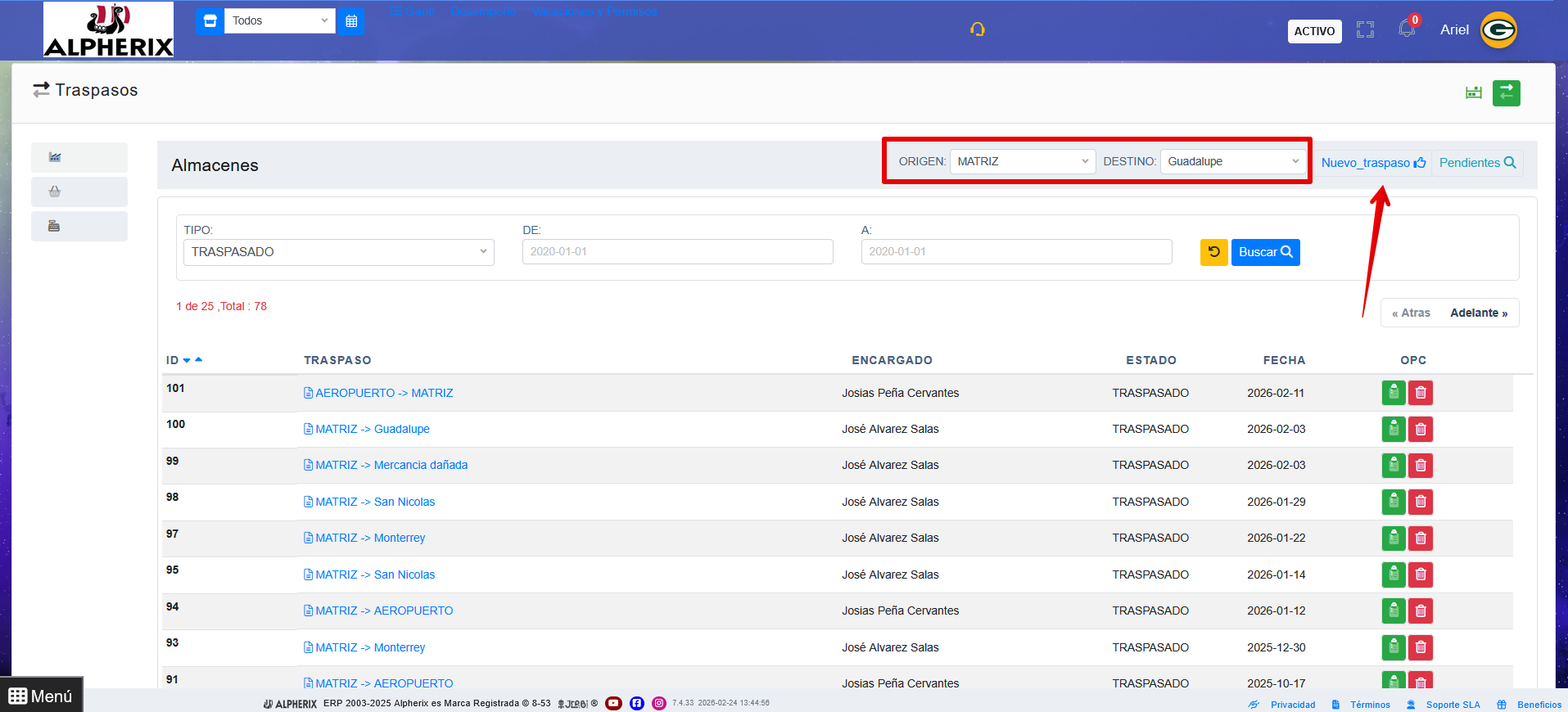Screen dimensions: 1568x712
Task: Open the Gantt menu item
Action: [412, 11]
